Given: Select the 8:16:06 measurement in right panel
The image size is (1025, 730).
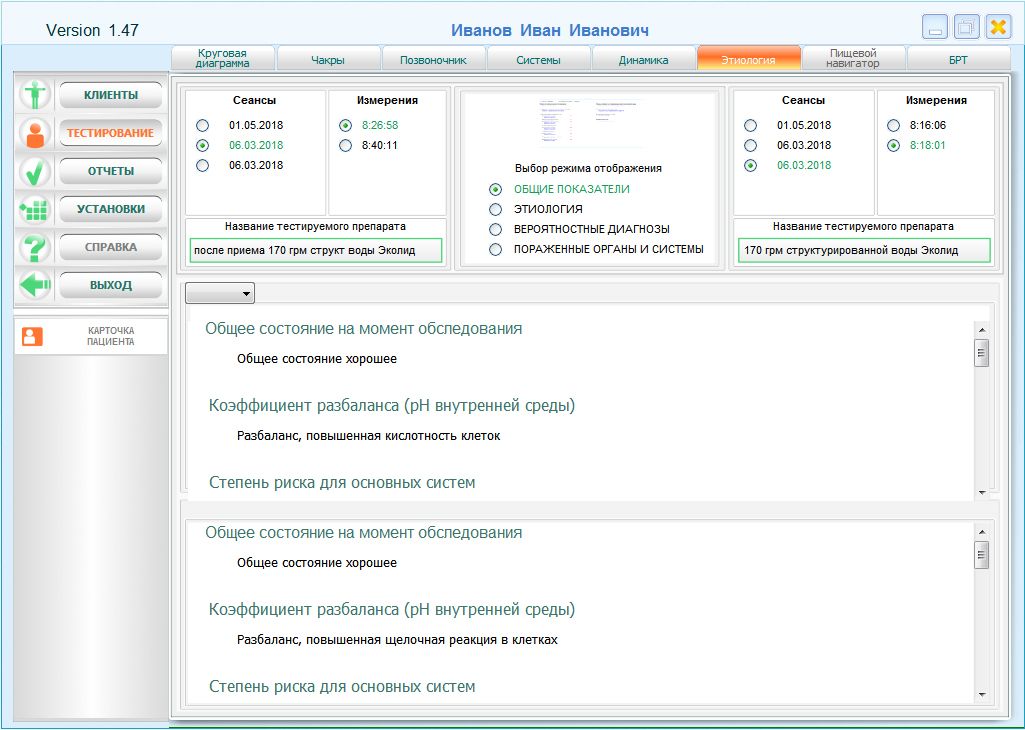Looking at the screenshot, I should pos(894,125).
